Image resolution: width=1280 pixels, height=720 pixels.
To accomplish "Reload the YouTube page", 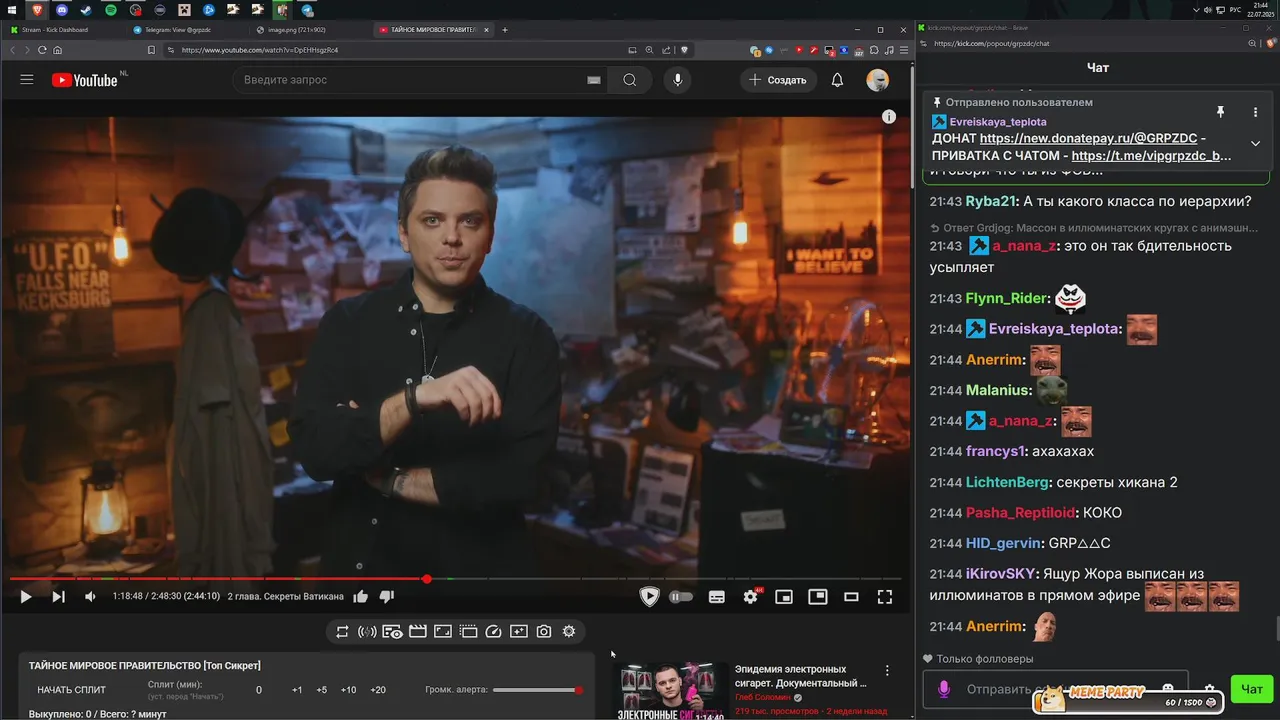I will pyautogui.click(x=42, y=50).
